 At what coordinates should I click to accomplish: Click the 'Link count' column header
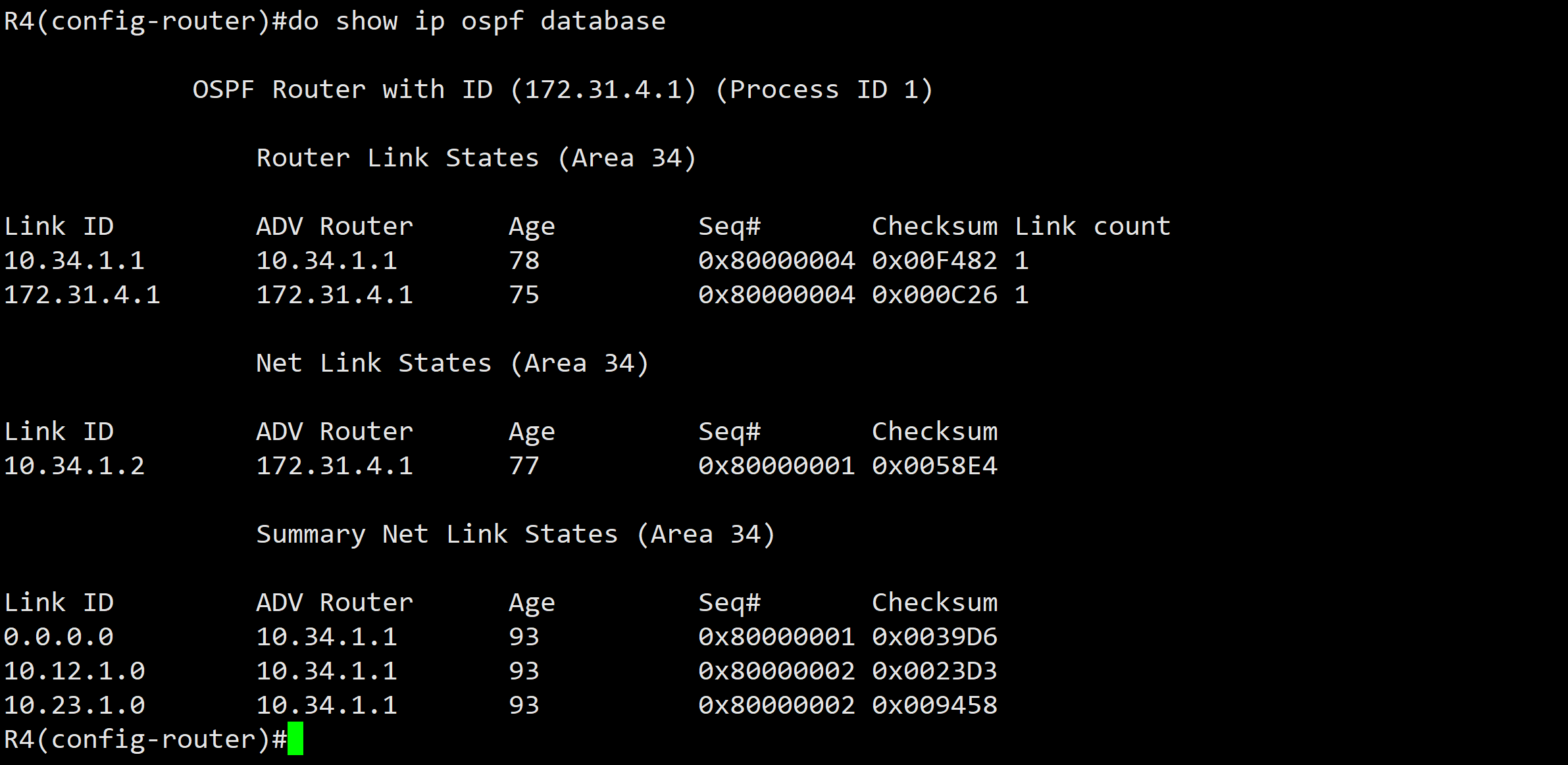(x=1092, y=226)
